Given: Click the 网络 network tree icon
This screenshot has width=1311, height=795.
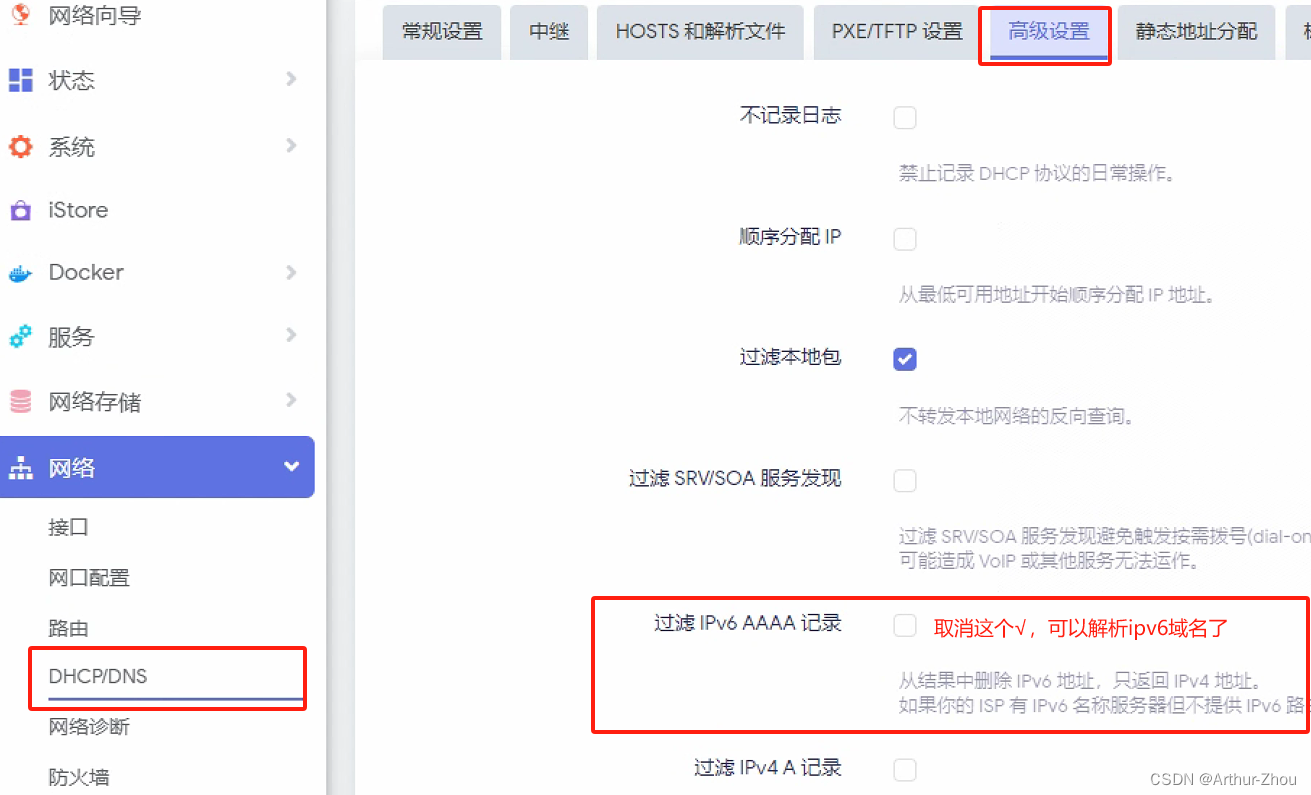Looking at the screenshot, I should (21, 468).
